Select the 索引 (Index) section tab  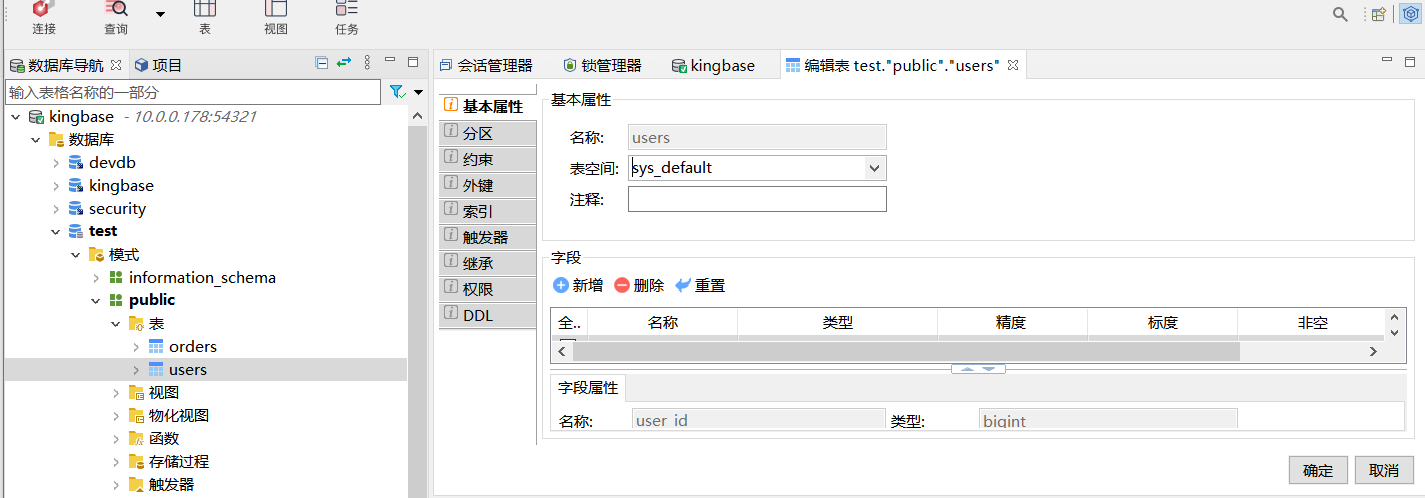(x=478, y=211)
